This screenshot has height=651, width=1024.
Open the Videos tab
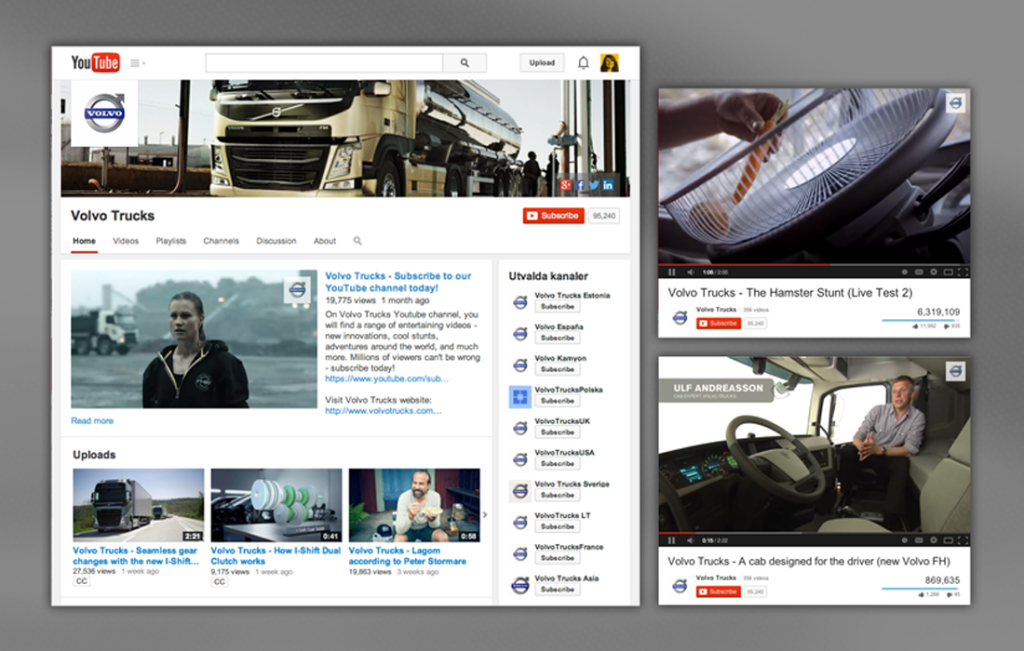pos(125,241)
